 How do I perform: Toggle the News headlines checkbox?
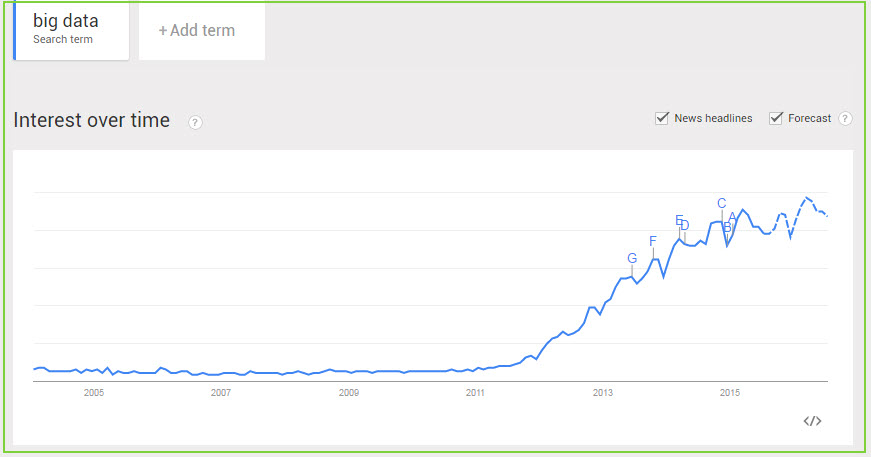point(662,118)
